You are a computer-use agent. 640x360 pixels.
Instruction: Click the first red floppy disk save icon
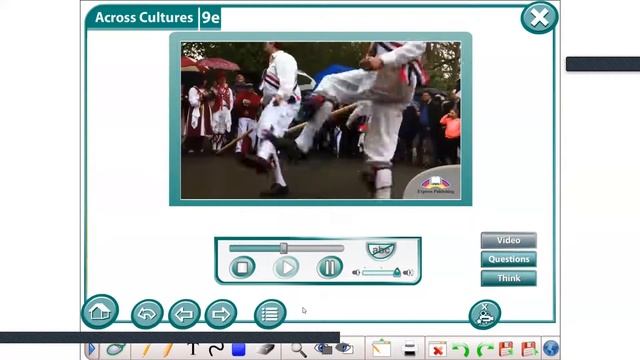coord(506,350)
